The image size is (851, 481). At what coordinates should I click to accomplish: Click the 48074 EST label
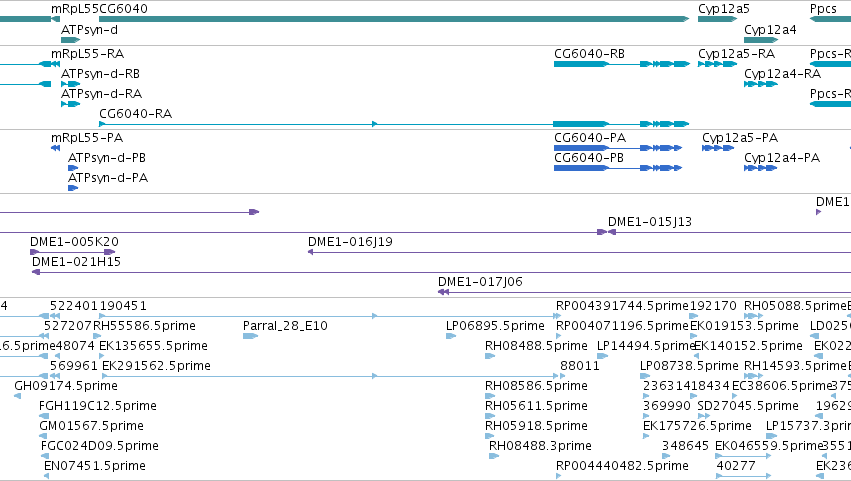point(75,346)
